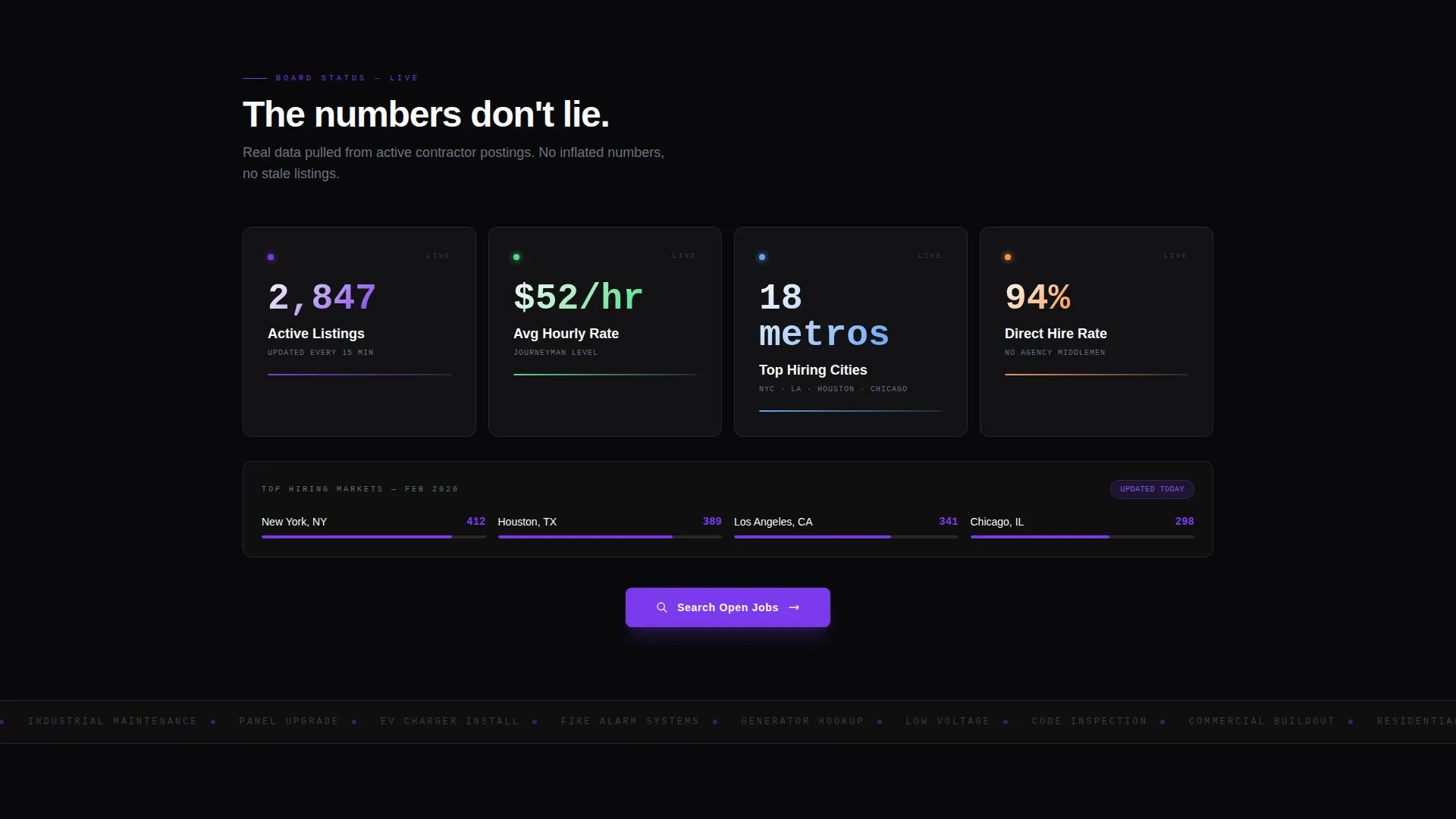The width and height of the screenshot is (1456, 819).
Task: Click the Los Angeles, CA market name
Action: point(773,522)
